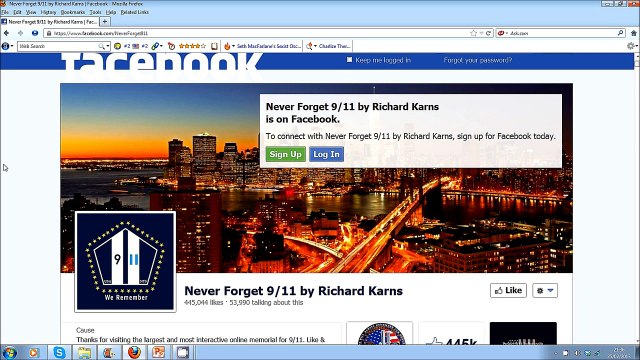Screen dimensions: 640x360
Task: Open the Bookmarks menu
Action: coord(73,12)
